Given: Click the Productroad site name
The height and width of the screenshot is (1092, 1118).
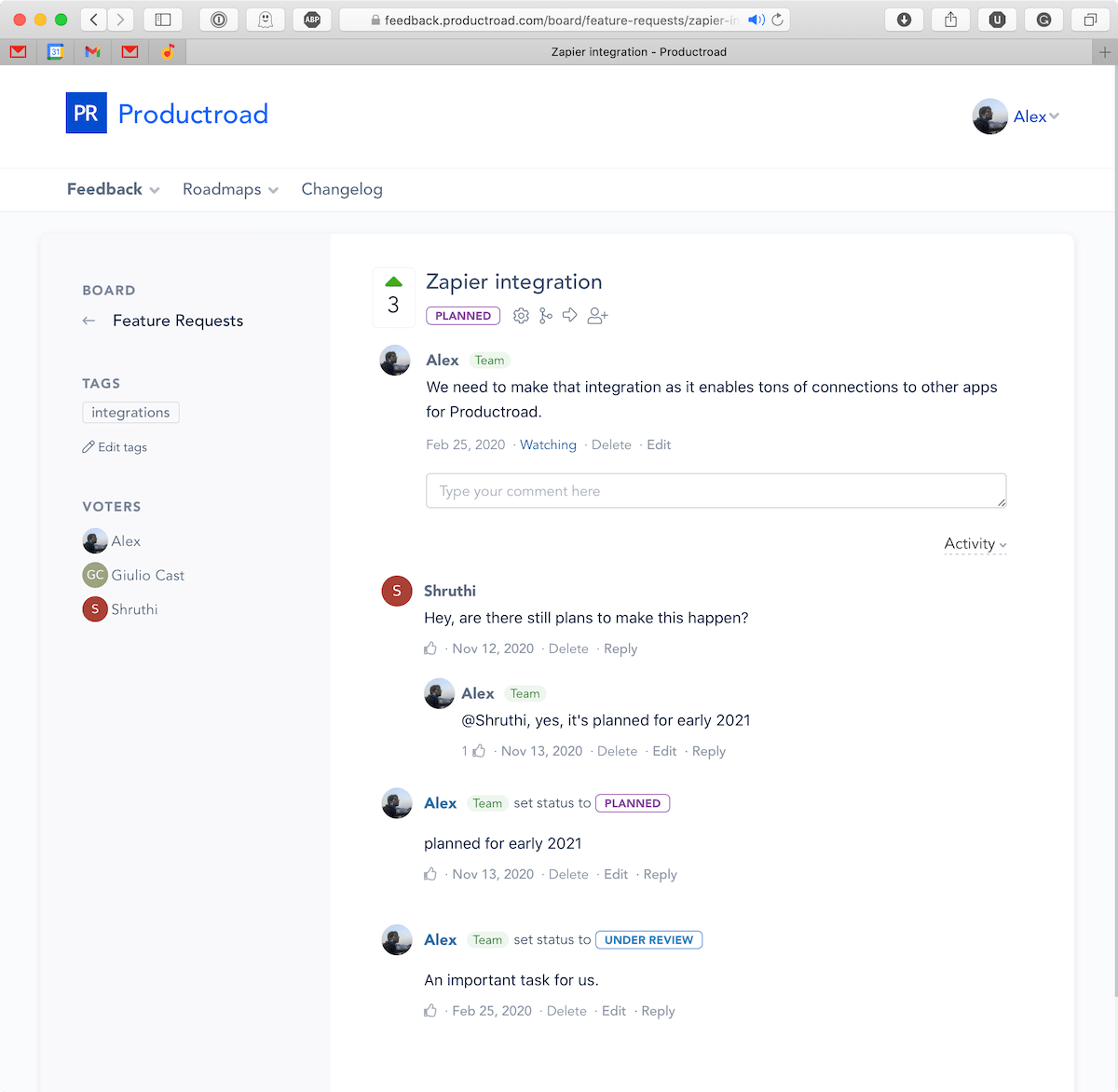Looking at the screenshot, I should pyautogui.click(x=193, y=114).
